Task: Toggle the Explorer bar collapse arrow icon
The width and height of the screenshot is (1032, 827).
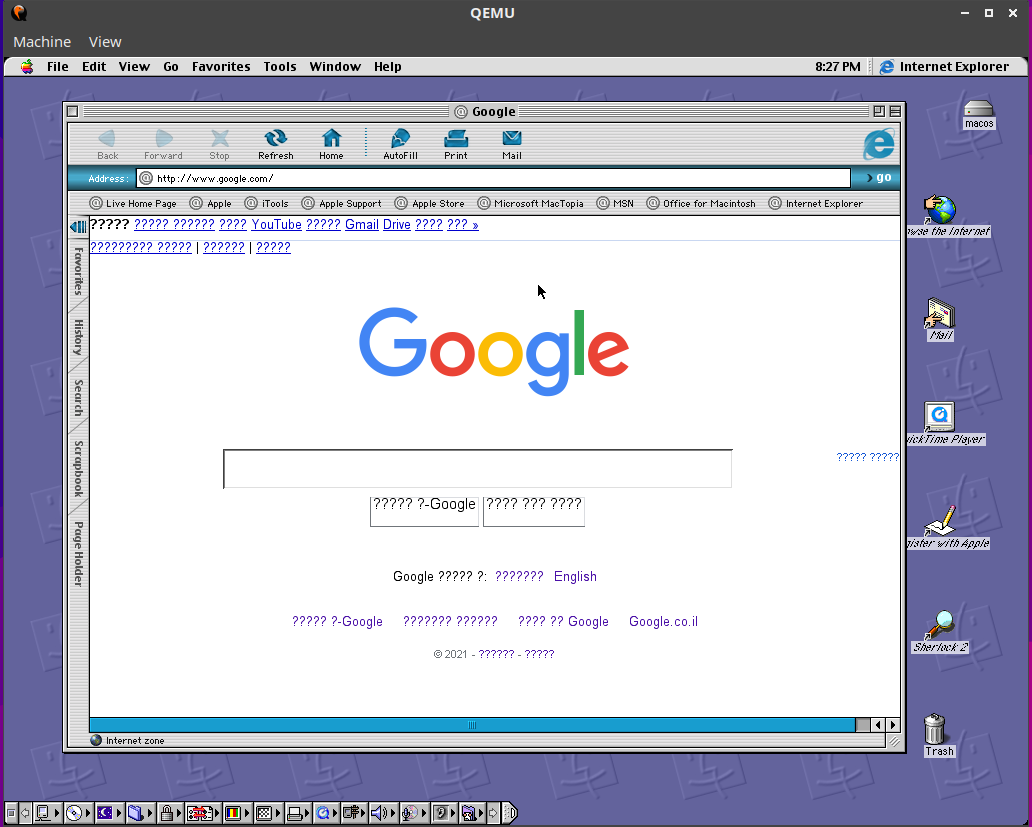Action: point(78,227)
